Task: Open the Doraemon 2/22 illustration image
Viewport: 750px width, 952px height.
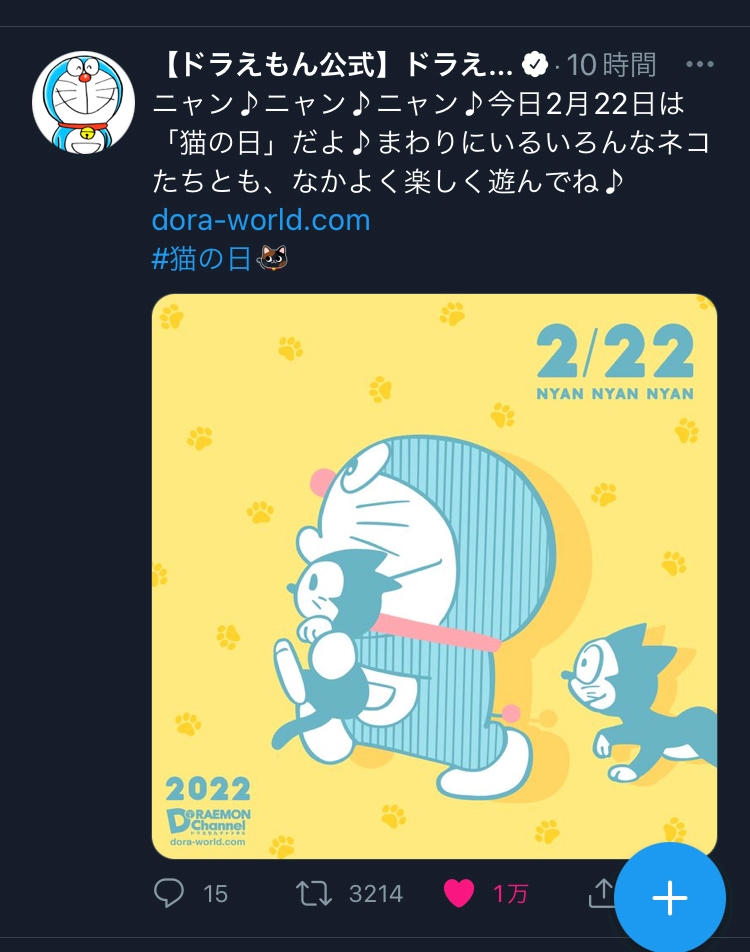Action: point(434,576)
